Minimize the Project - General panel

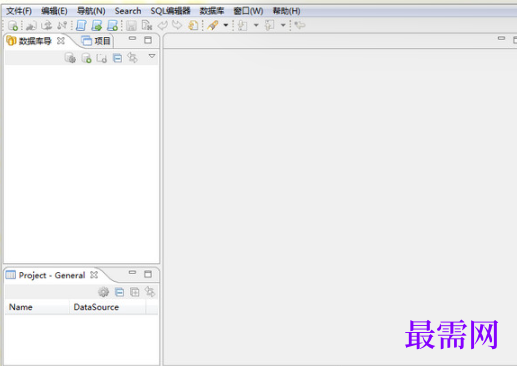[132, 273]
